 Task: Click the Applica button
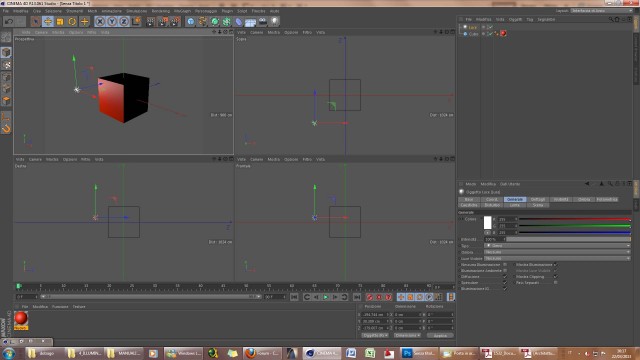[x=440, y=336]
